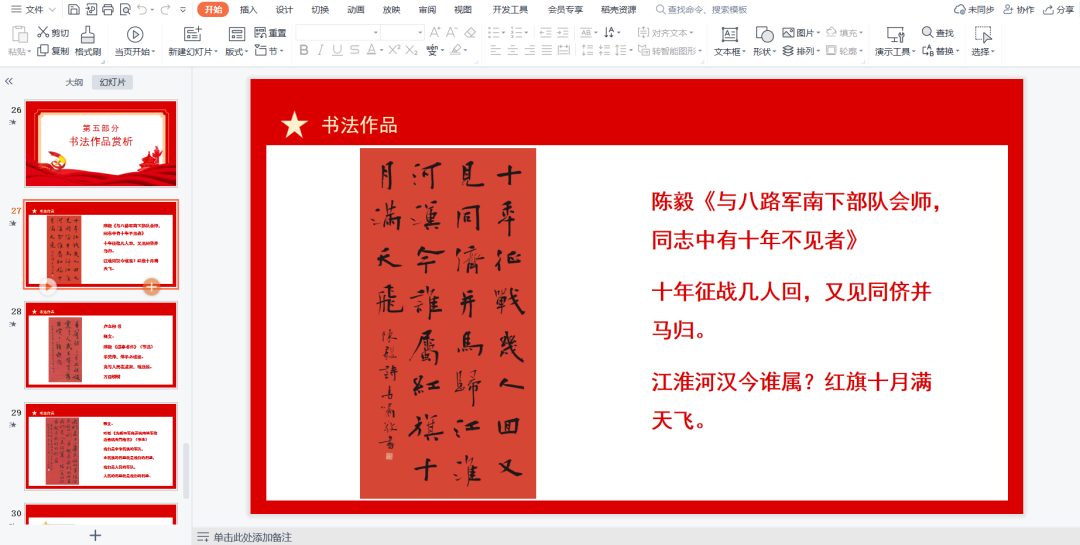This screenshot has height=545, width=1080.
Task: Toggle underline formatting (U)
Action: pos(336,50)
